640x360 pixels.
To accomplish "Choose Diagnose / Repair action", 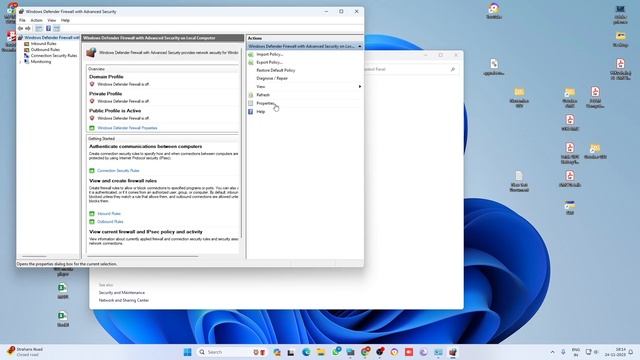I will (272, 78).
